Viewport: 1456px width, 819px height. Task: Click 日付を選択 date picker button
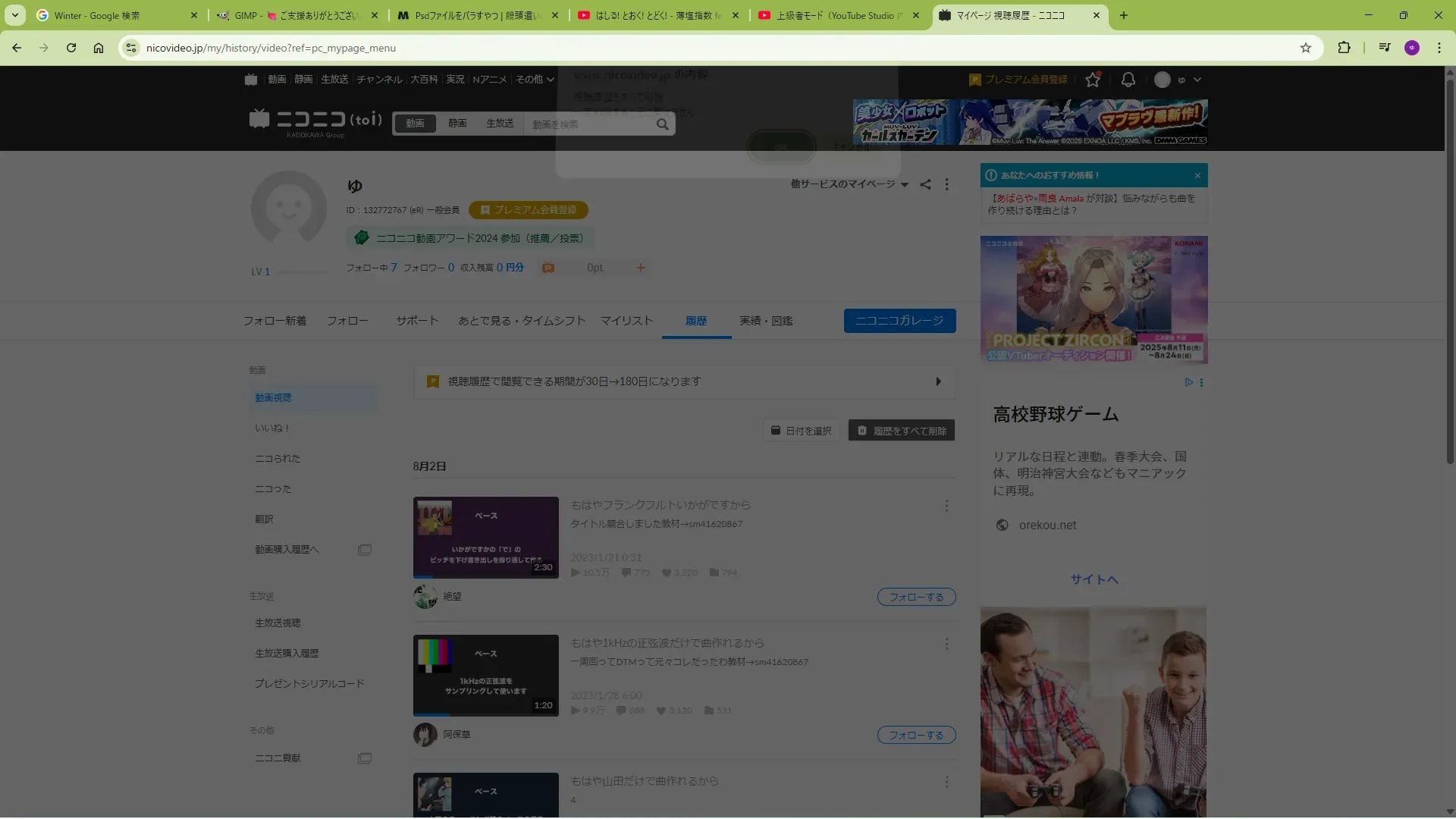point(801,431)
